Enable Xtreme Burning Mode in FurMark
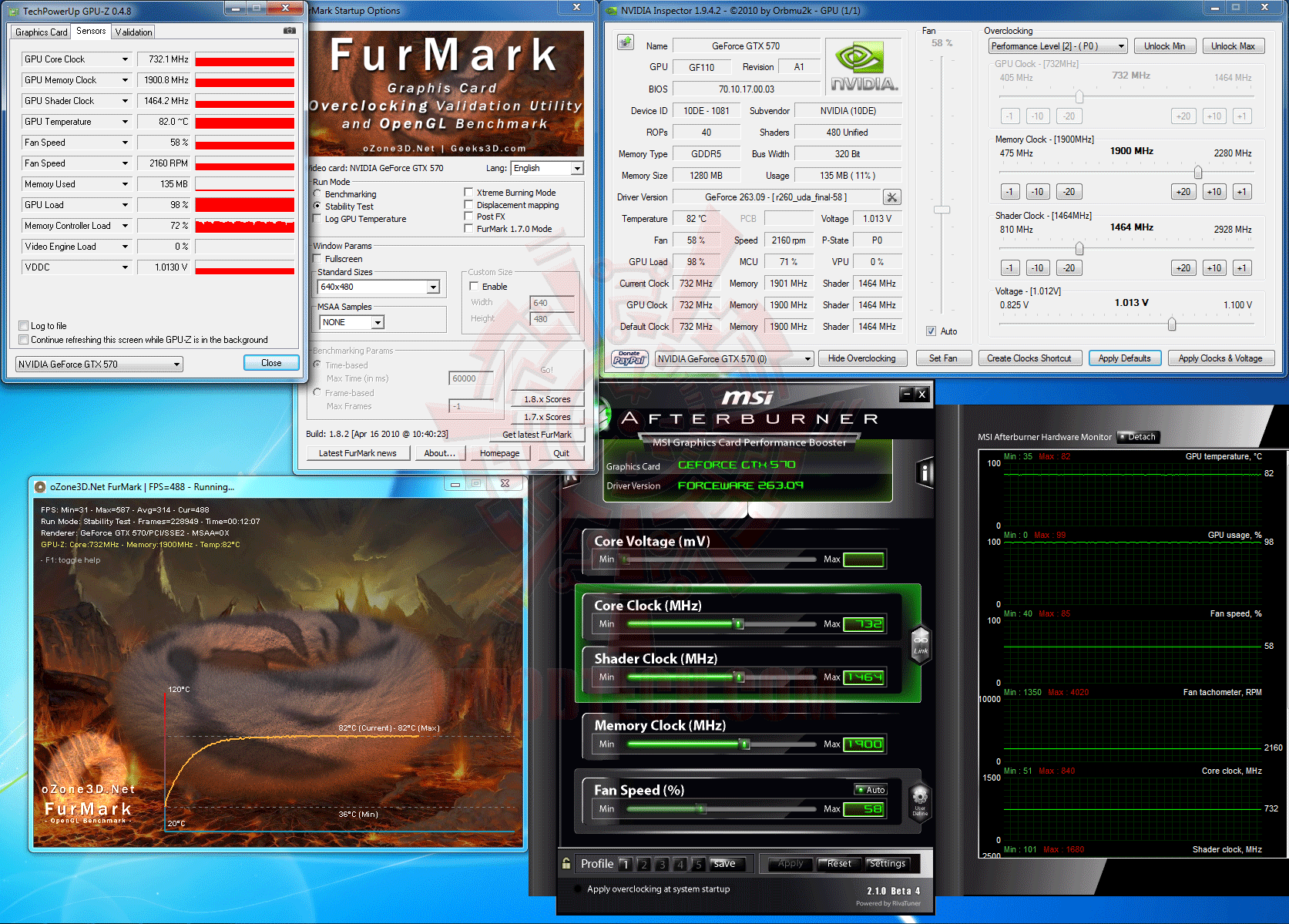Viewport: 1289px width, 924px height. click(x=468, y=193)
